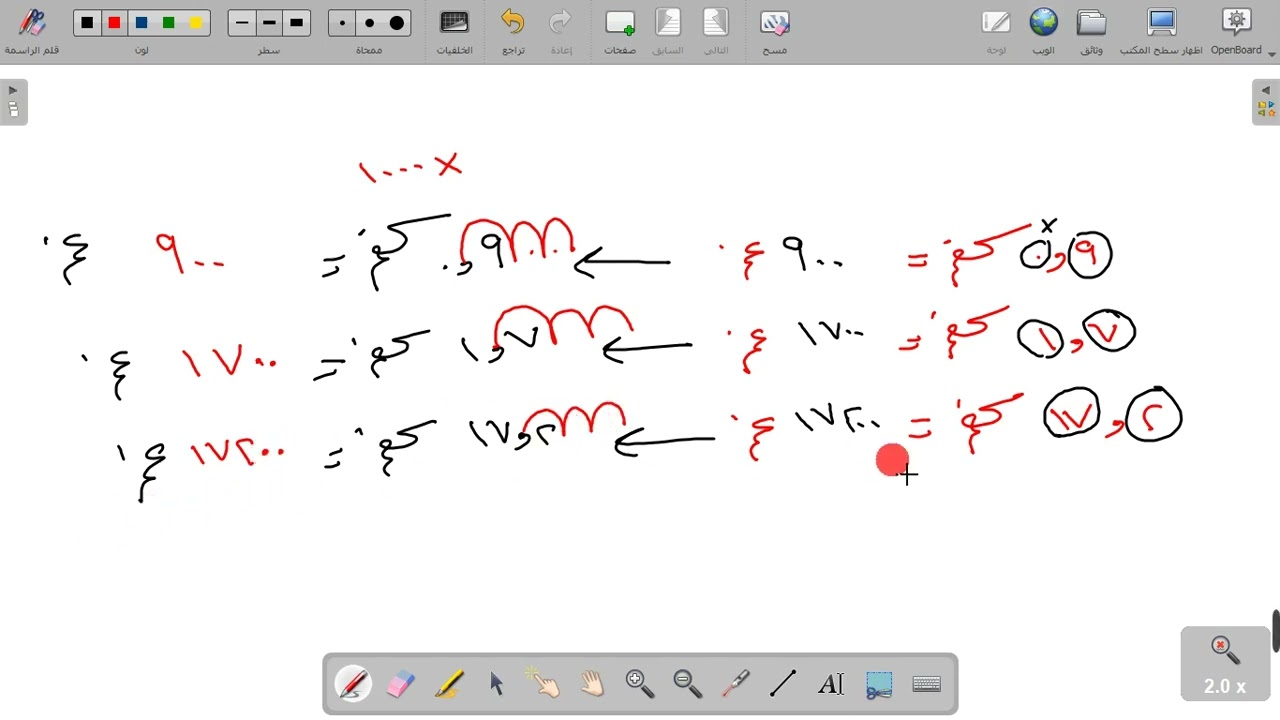Choose the text AI tool
Screen dimensions: 1280x720
[831, 684]
